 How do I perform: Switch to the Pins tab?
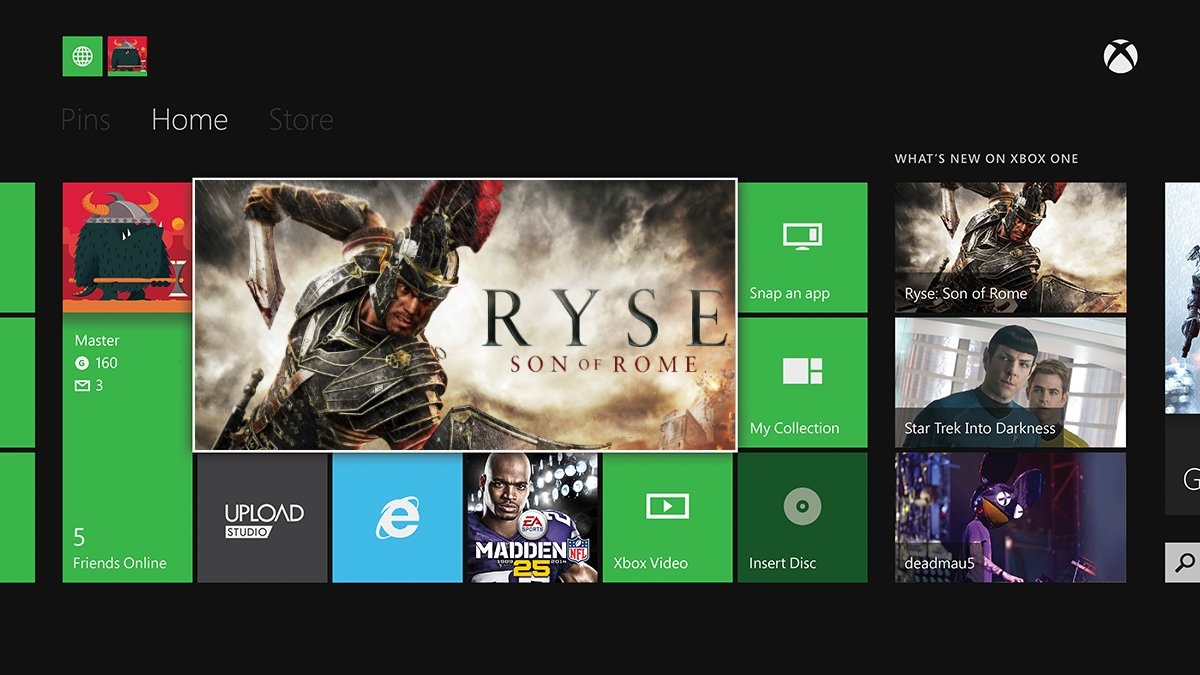pyautogui.click(x=85, y=119)
